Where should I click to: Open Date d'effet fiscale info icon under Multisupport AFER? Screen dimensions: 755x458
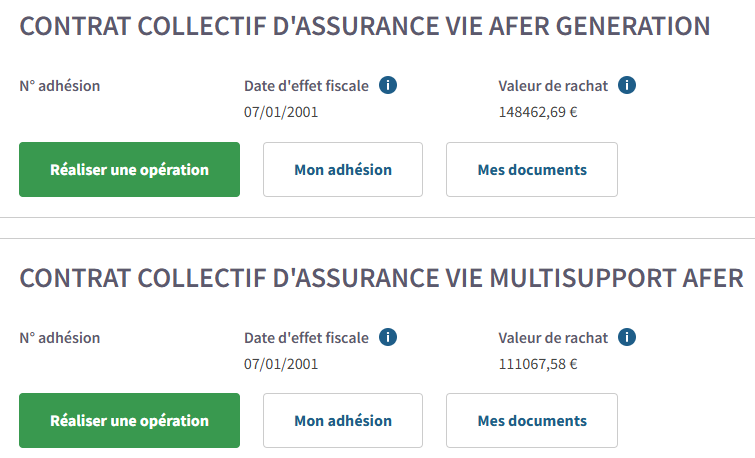pyautogui.click(x=389, y=337)
